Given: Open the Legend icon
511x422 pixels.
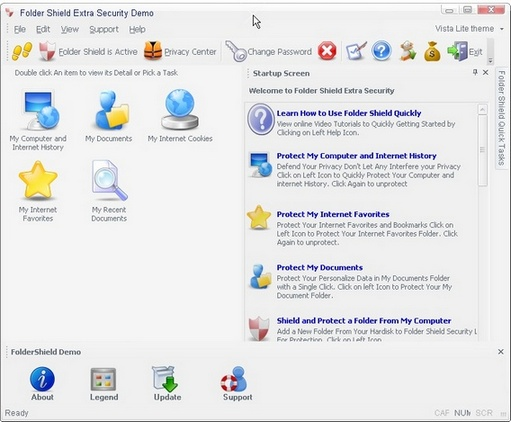Looking at the screenshot, I should pos(103,379).
